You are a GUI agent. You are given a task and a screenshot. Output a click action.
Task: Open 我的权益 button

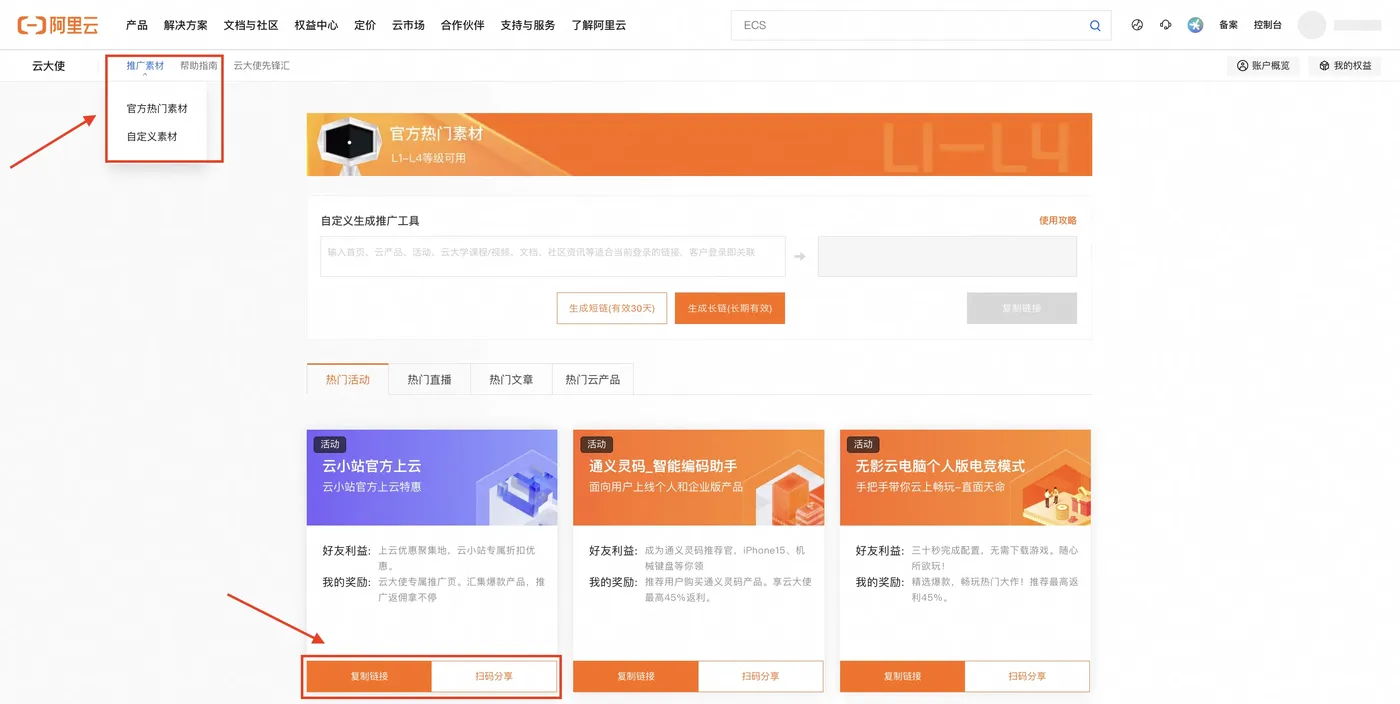tap(1345, 66)
